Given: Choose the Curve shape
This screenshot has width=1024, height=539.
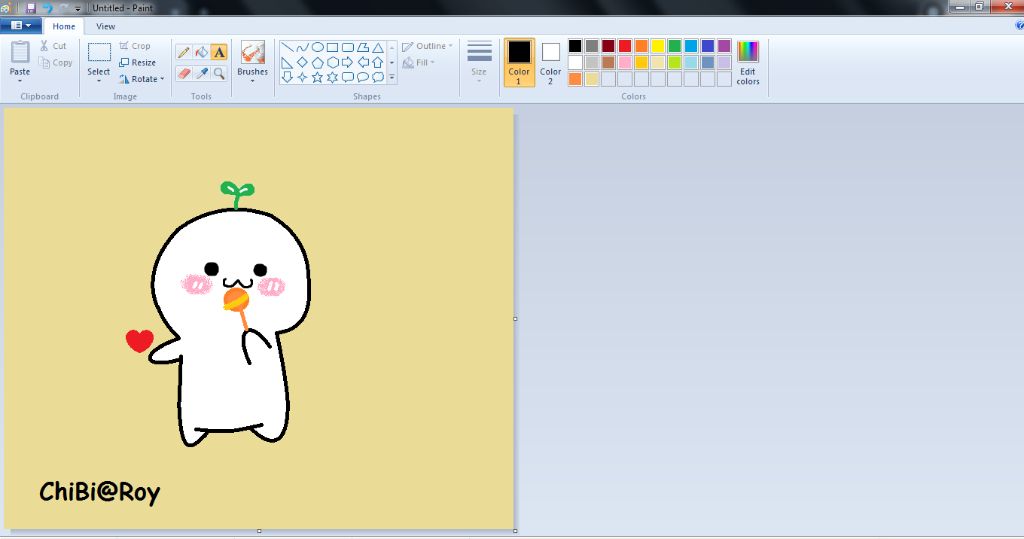Looking at the screenshot, I should (x=302, y=47).
